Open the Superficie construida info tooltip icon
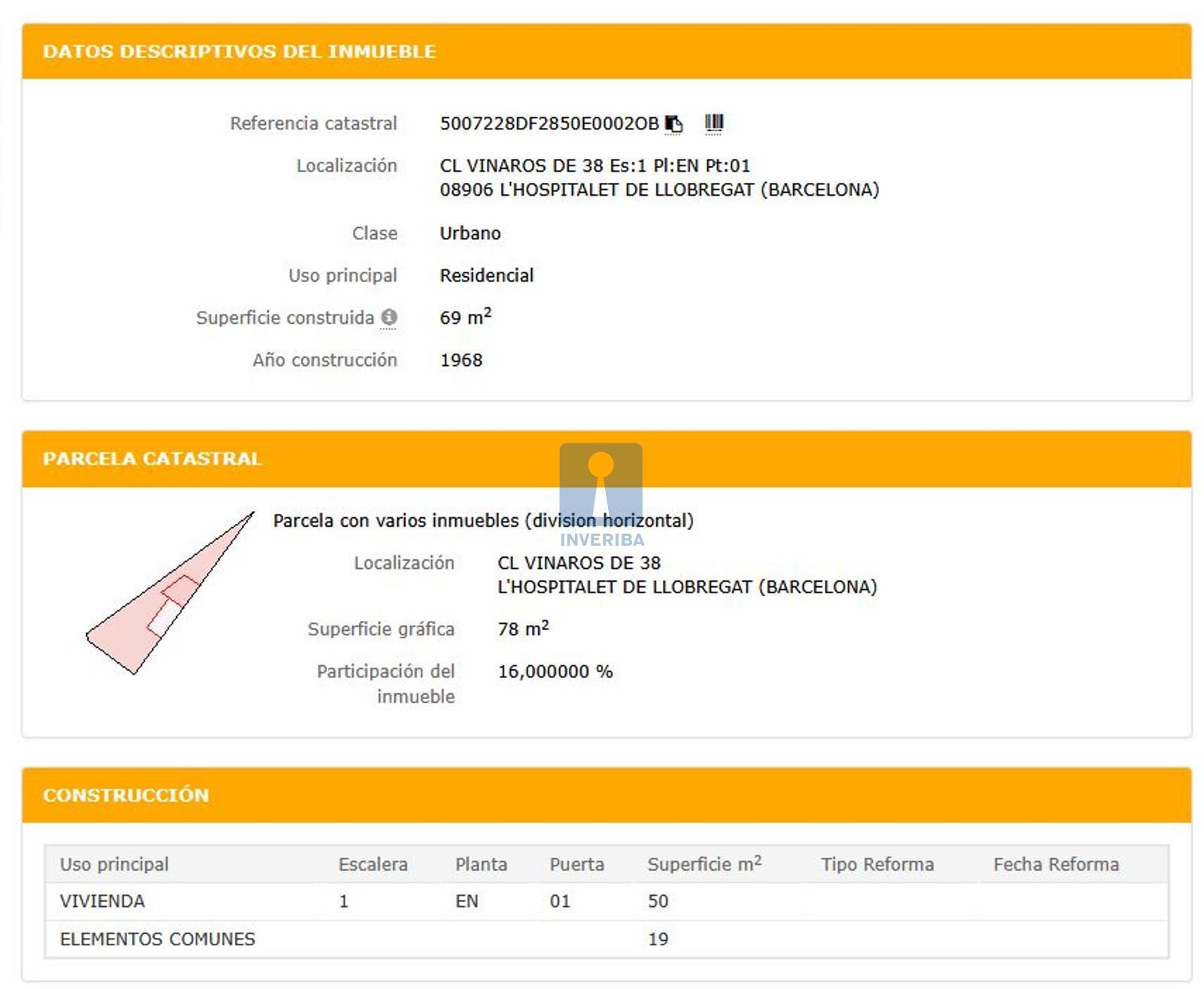This screenshot has width=1204, height=989. point(388,318)
